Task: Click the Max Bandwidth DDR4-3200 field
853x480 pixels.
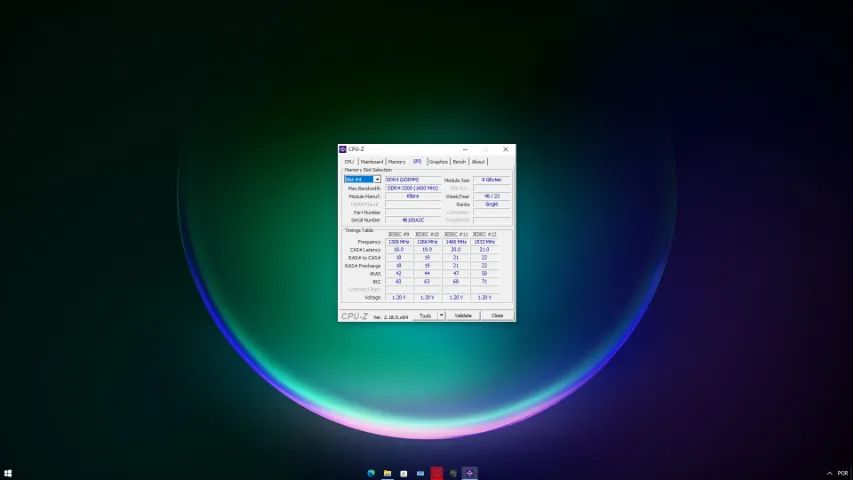Action: (x=413, y=188)
